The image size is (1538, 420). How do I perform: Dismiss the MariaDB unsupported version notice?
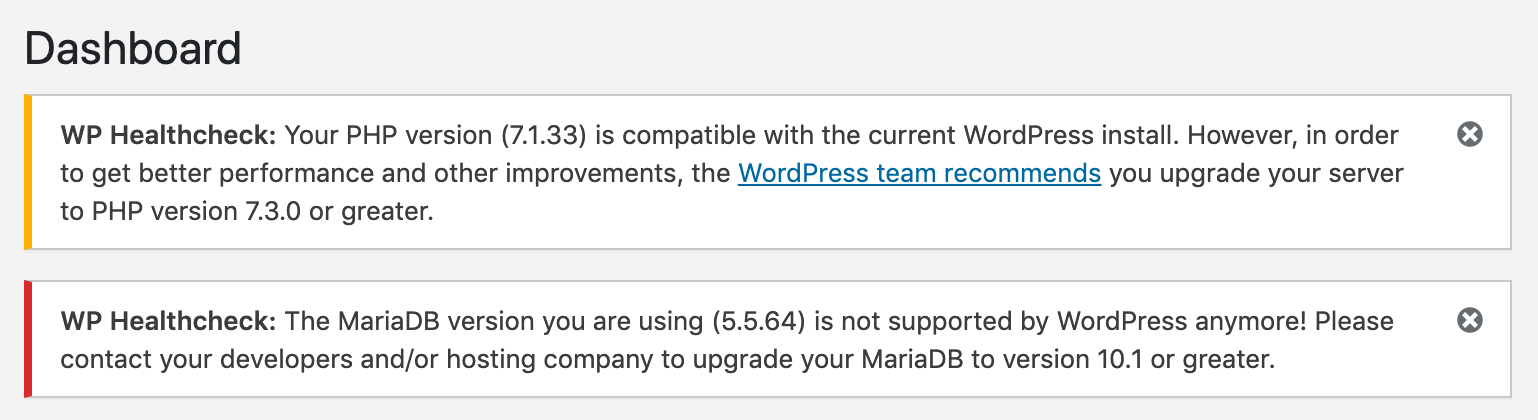[x=1469, y=320]
